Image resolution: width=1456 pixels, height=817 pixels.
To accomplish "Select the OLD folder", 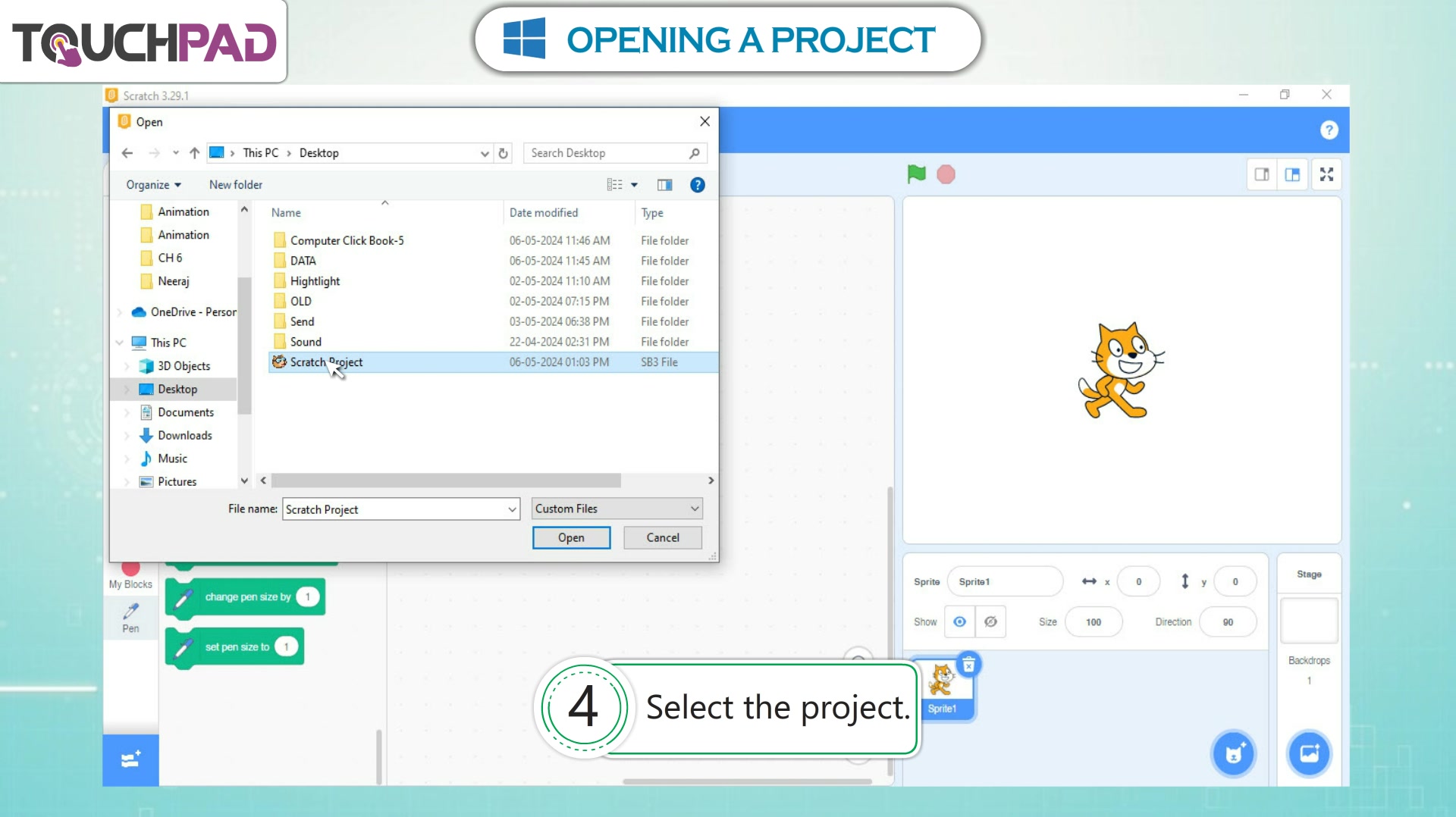I will [x=301, y=302].
